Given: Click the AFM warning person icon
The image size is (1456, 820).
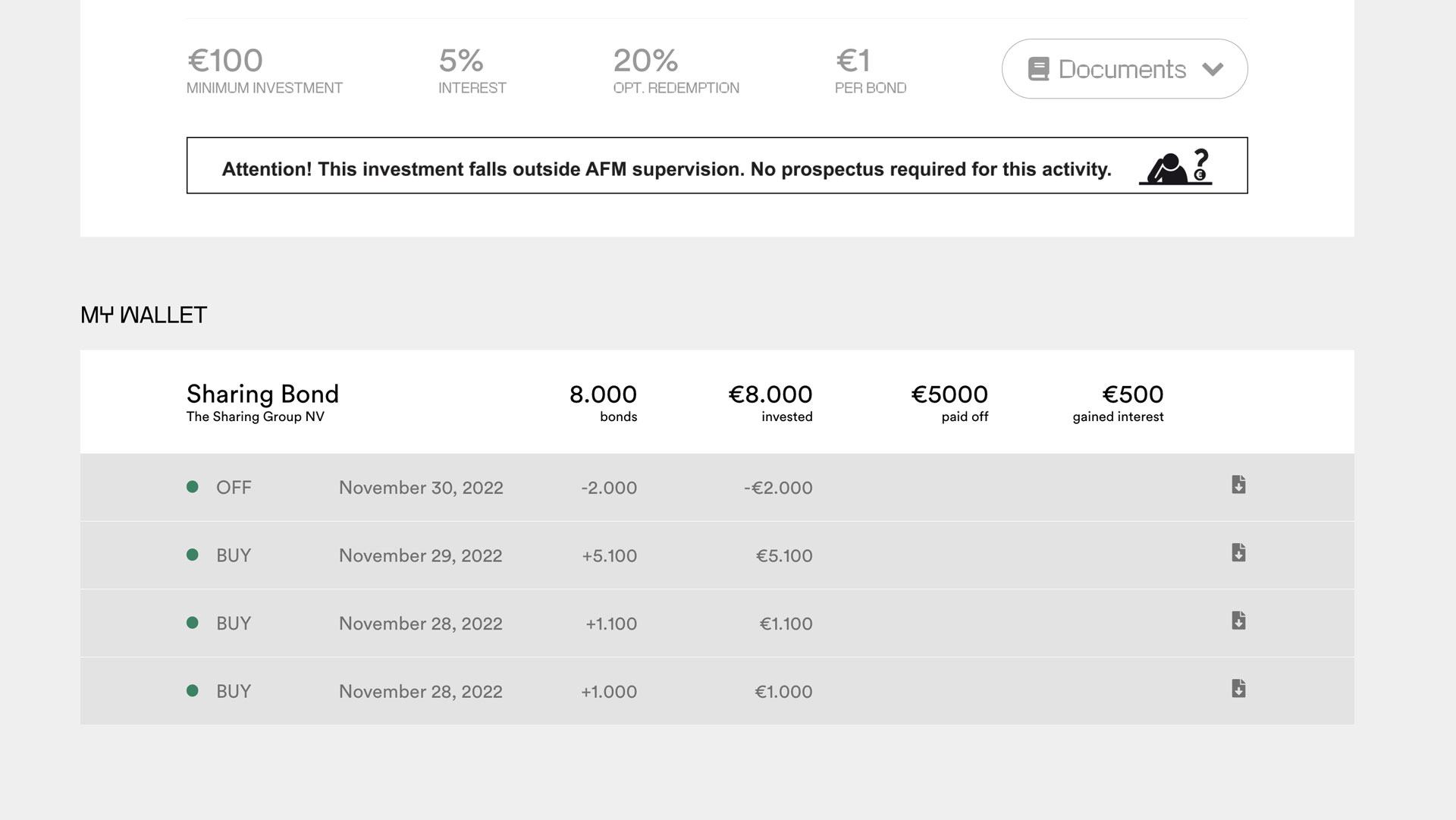Looking at the screenshot, I should click(1175, 166).
